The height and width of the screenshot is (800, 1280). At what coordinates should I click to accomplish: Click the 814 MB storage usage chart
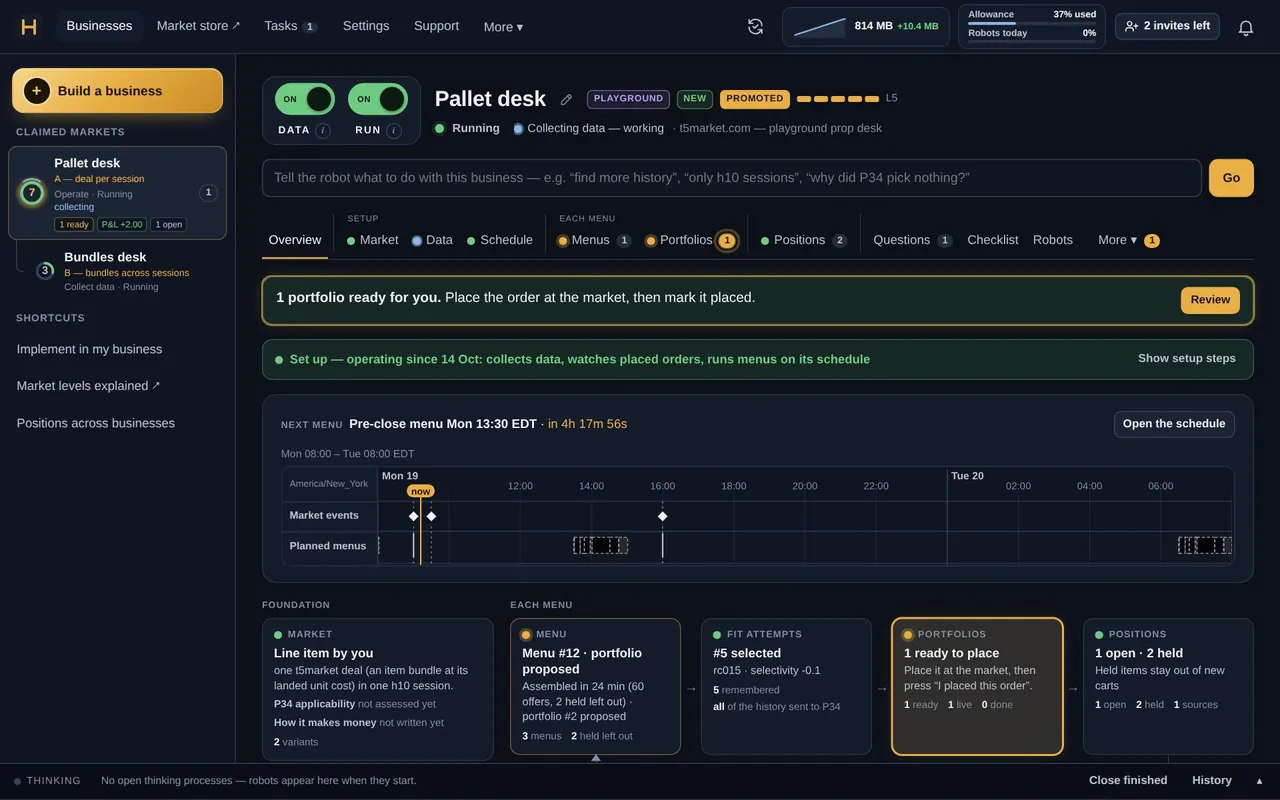[x=819, y=27]
